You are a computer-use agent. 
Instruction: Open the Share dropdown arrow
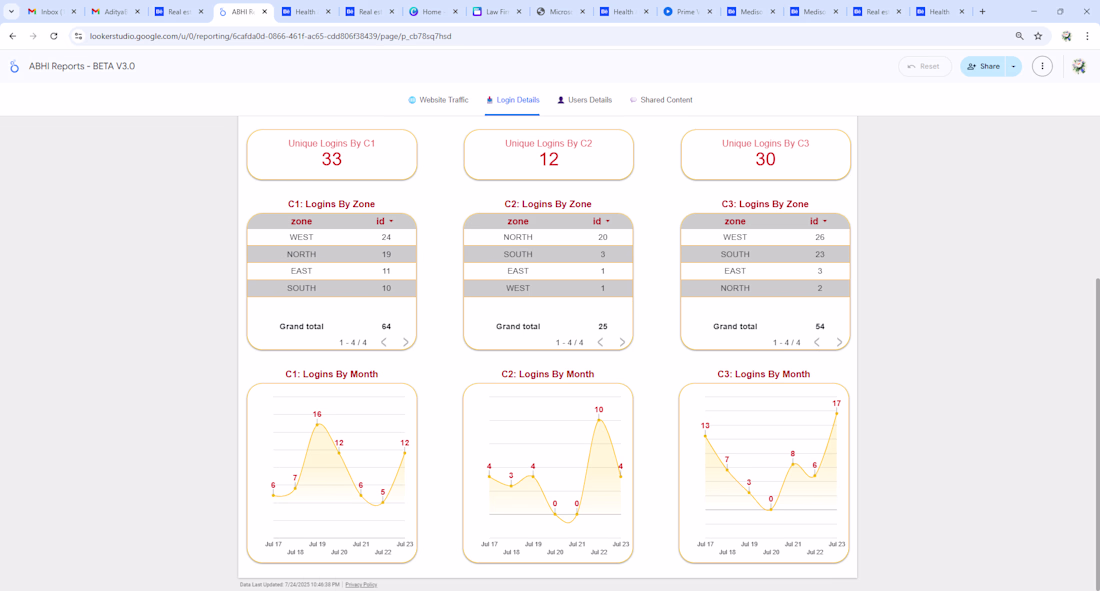(x=1014, y=67)
